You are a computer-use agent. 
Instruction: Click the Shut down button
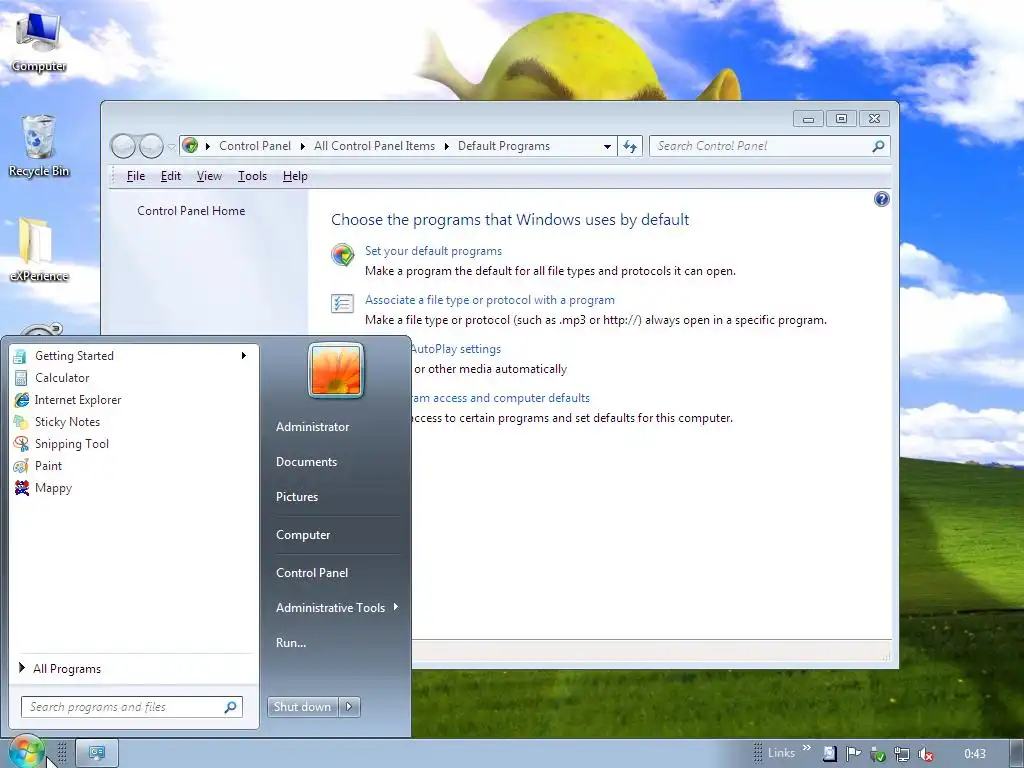[x=303, y=707]
